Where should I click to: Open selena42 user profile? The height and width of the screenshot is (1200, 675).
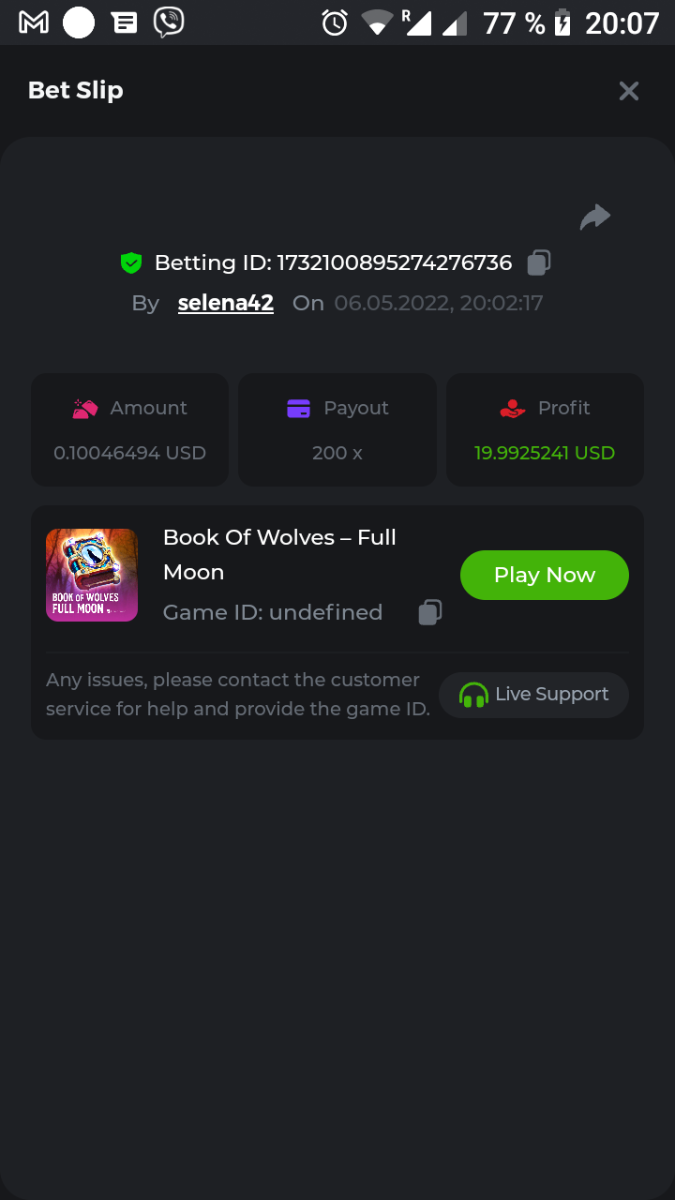click(x=226, y=303)
